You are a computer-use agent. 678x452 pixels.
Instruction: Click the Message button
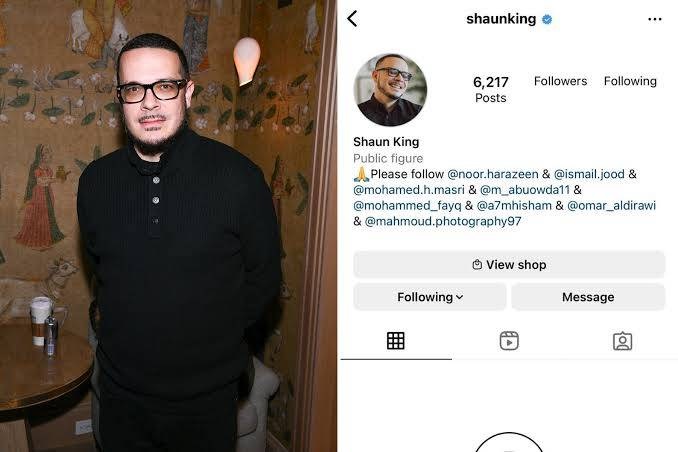click(588, 297)
